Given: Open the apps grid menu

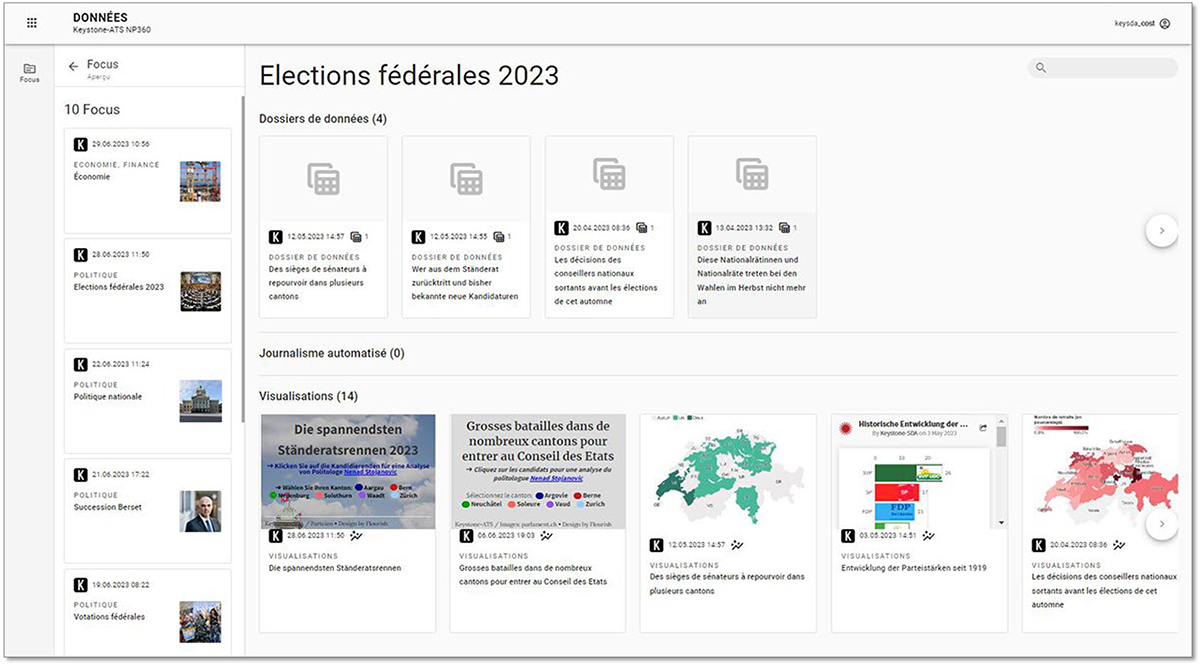Looking at the screenshot, I should point(32,22).
